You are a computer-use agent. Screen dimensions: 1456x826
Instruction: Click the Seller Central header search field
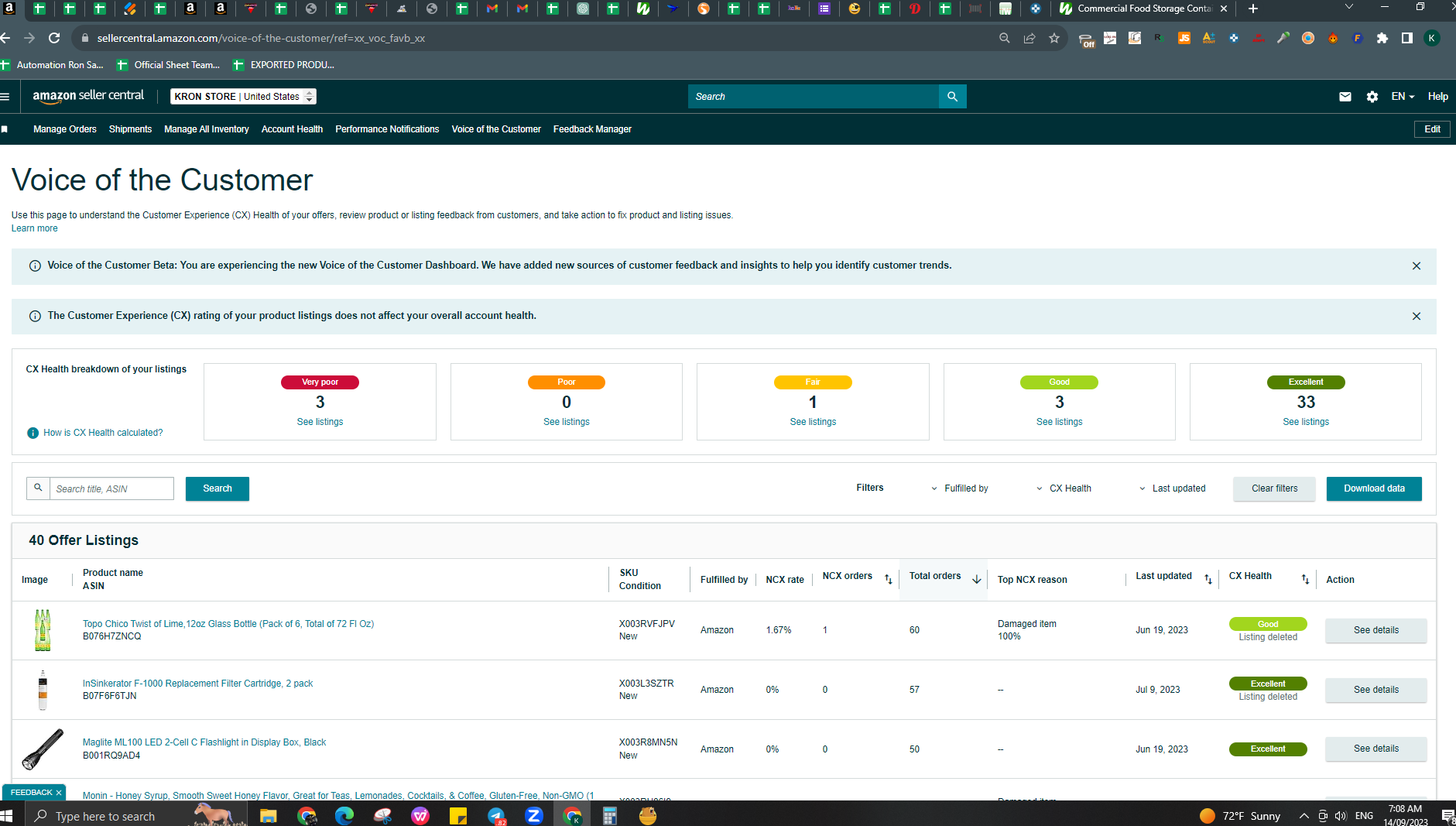[813, 97]
